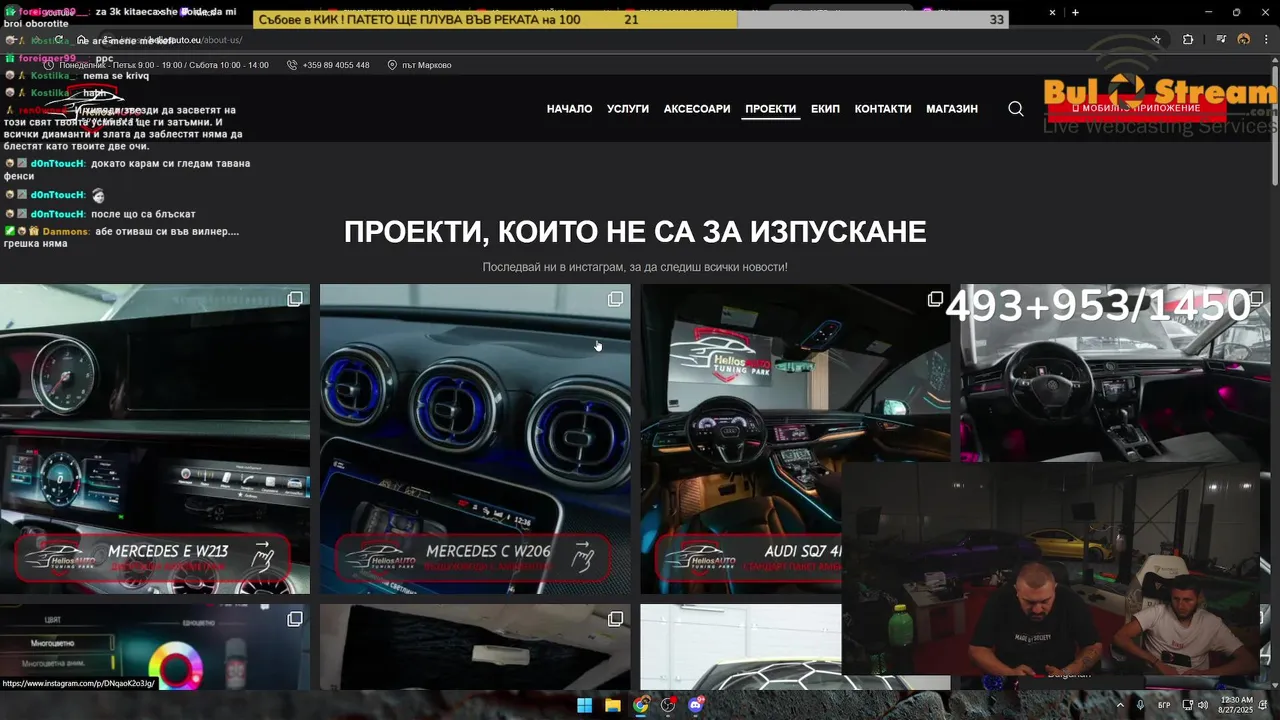The height and width of the screenshot is (720, 1280).
Task: Click the Danmons username in chat overlay
Action: point(65,231)
